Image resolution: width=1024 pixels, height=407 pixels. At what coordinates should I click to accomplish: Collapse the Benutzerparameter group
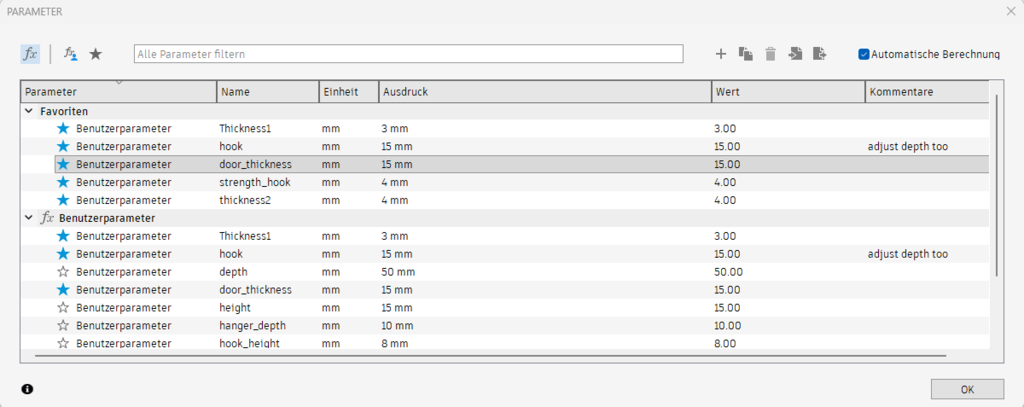27,218
